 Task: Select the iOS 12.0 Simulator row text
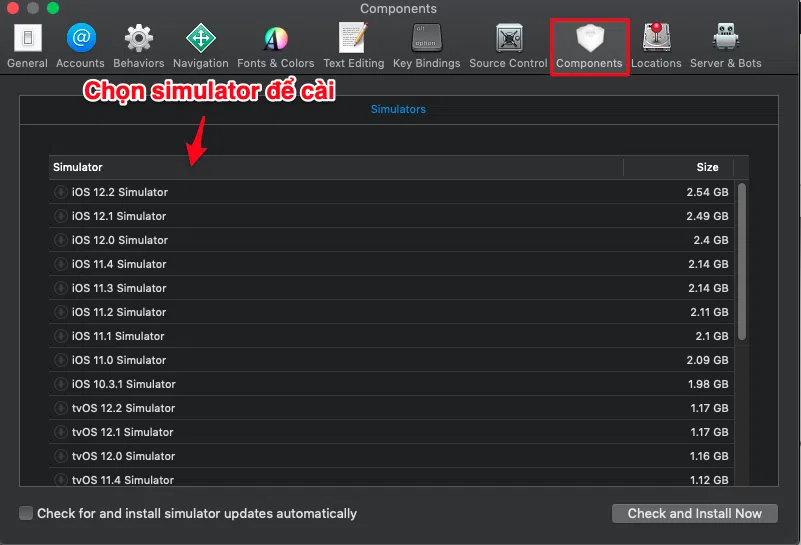(120, 240)
